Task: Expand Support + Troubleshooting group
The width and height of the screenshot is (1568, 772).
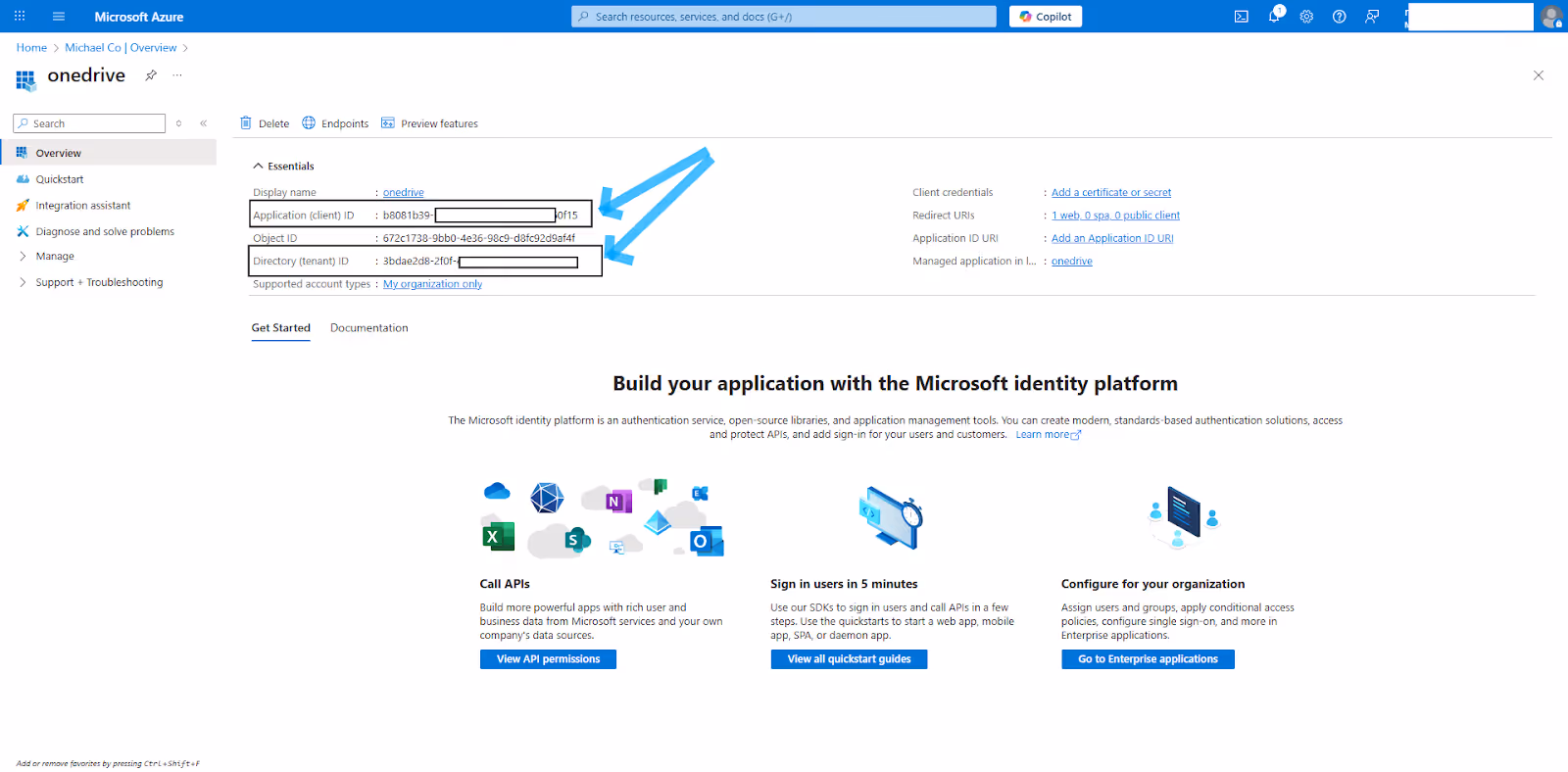Action: 99,282
